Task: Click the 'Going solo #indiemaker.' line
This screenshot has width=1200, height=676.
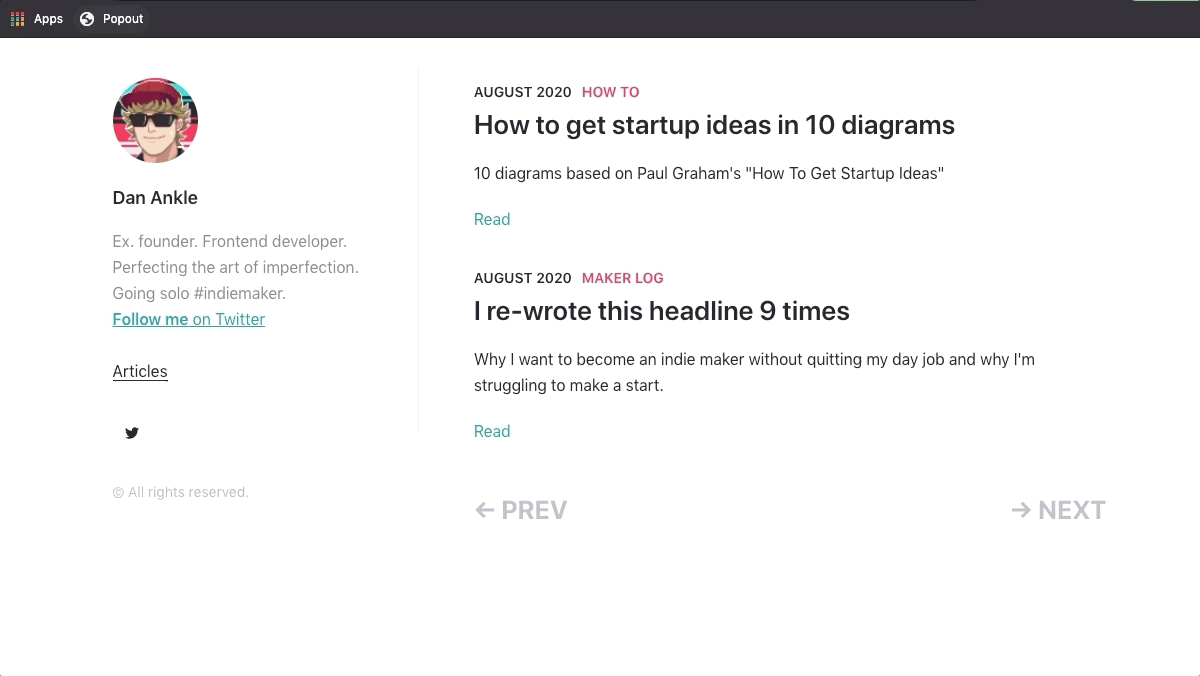Action: click(x=199, y=293)
